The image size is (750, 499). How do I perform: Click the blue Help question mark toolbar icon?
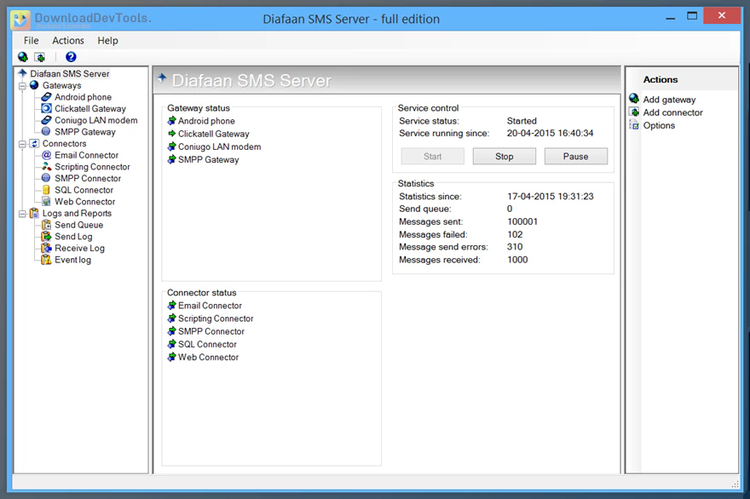tap(71, 57)
